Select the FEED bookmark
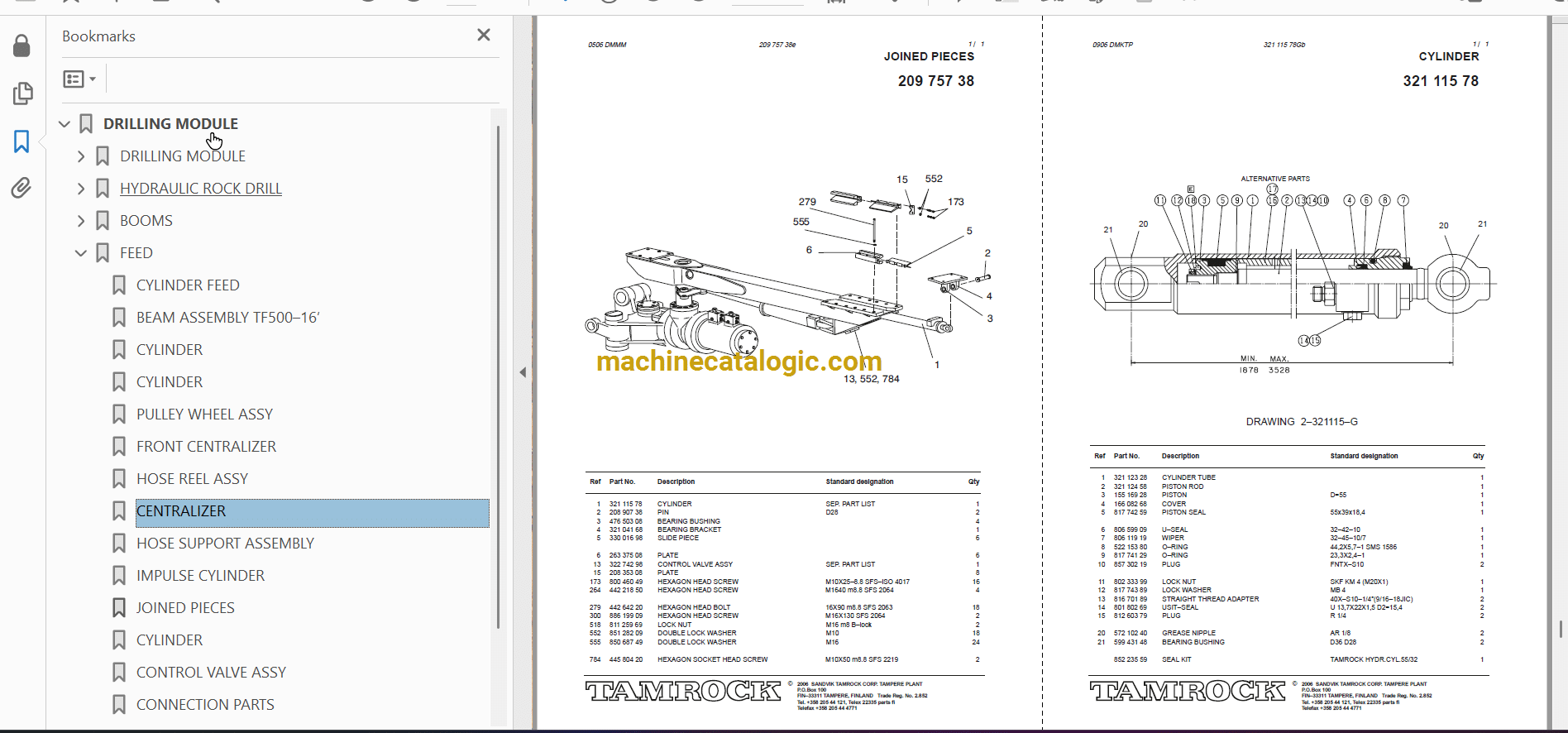The height and width of the screenshot is (733, 1568). (136, 253)
